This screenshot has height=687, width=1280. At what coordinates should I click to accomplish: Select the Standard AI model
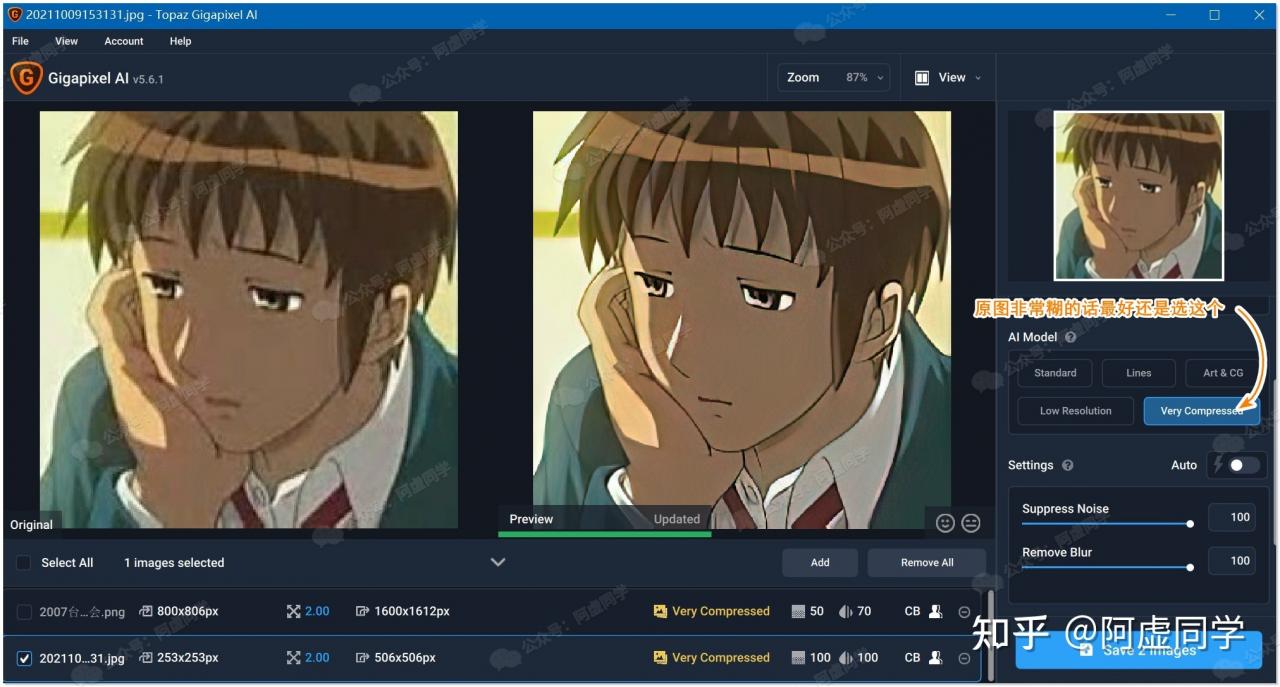click(1055, 373)
